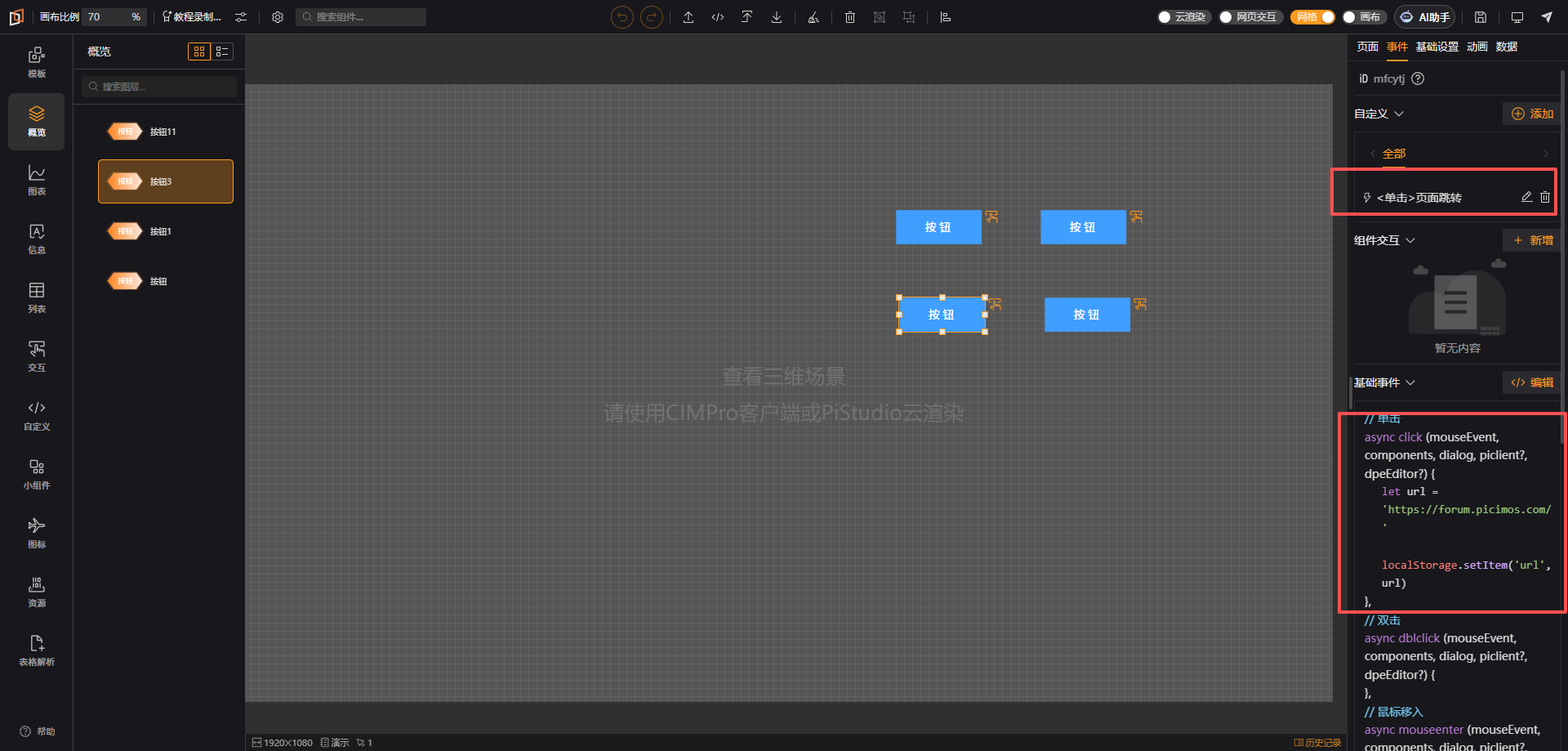
Task: Turn off the 网格 grid switch
Action: click(x=1312, y=17)
